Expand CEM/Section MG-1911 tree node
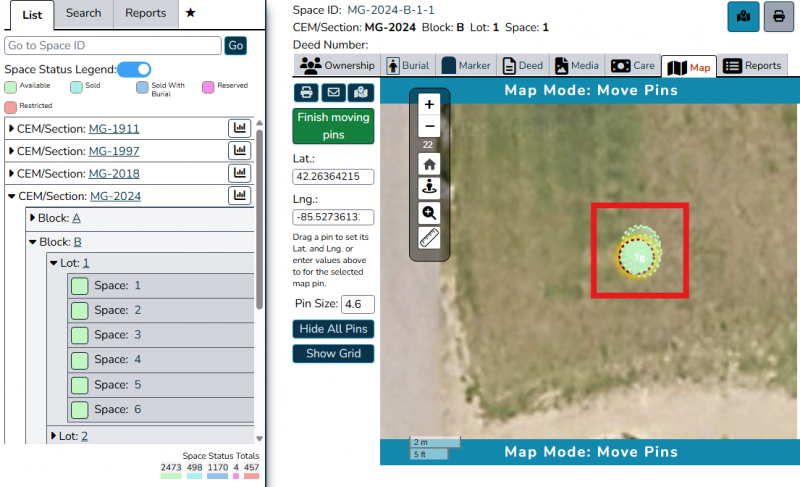The image size is (800, 487). click(x=11, y=129)
